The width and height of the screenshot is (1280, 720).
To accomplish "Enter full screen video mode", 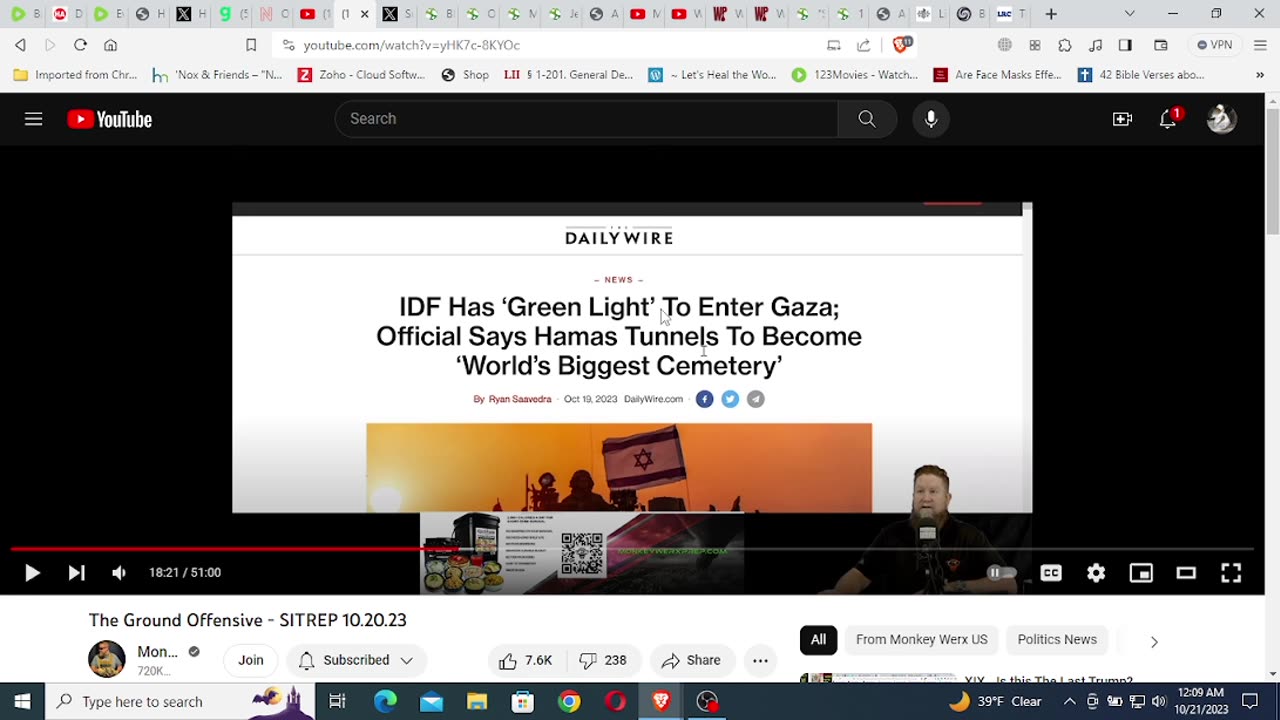I will (1231, 572).
